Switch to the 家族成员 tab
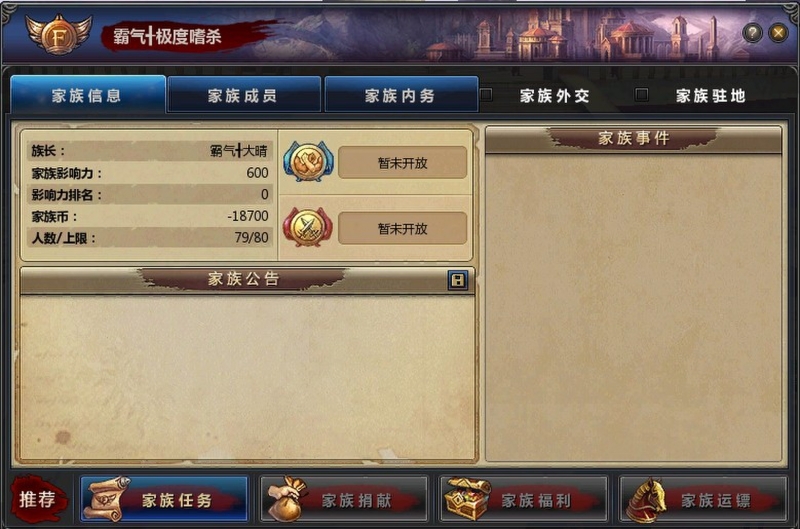Screen dimensions: 800x529 click(244, 95)
